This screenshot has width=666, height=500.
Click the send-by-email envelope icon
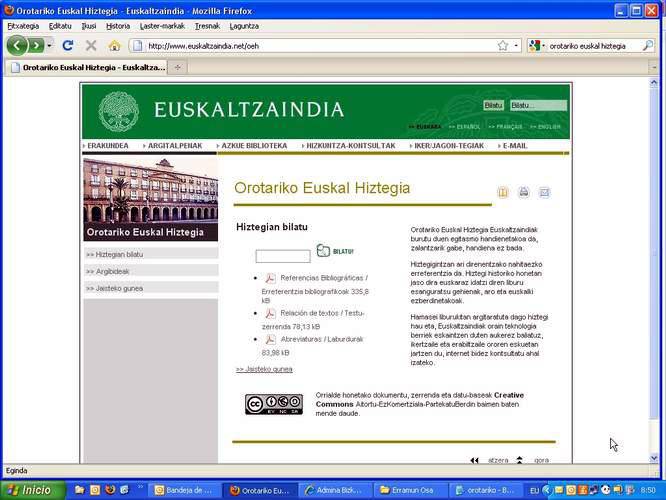coord(545,192)
